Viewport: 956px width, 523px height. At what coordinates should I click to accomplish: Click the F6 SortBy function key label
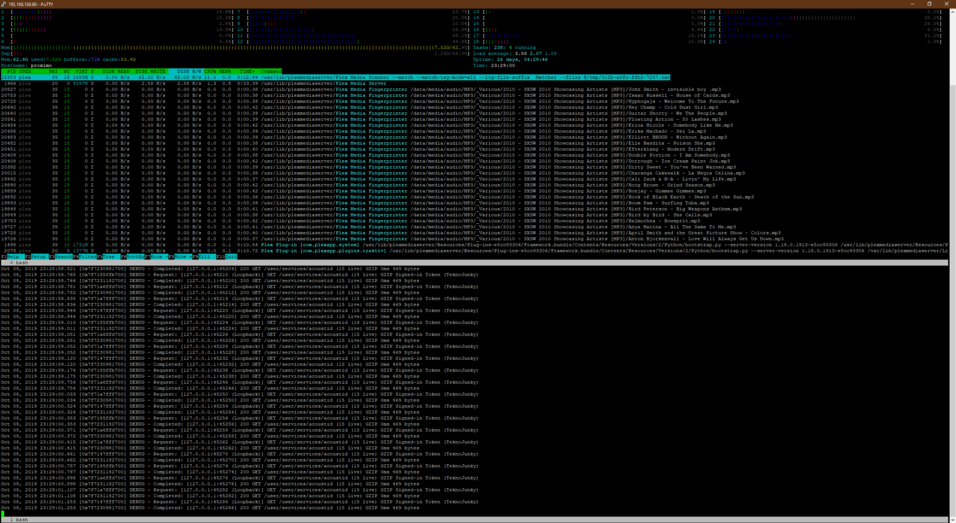[132, 257]
